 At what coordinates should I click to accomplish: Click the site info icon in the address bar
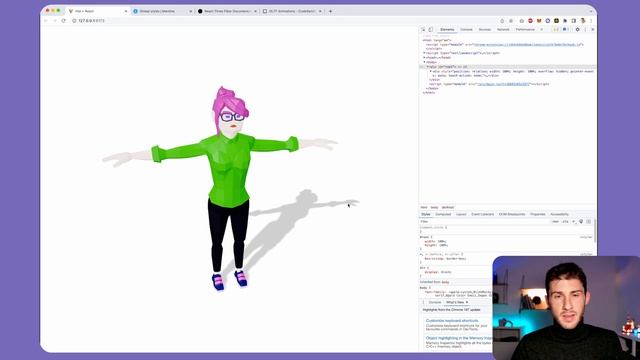74,20
